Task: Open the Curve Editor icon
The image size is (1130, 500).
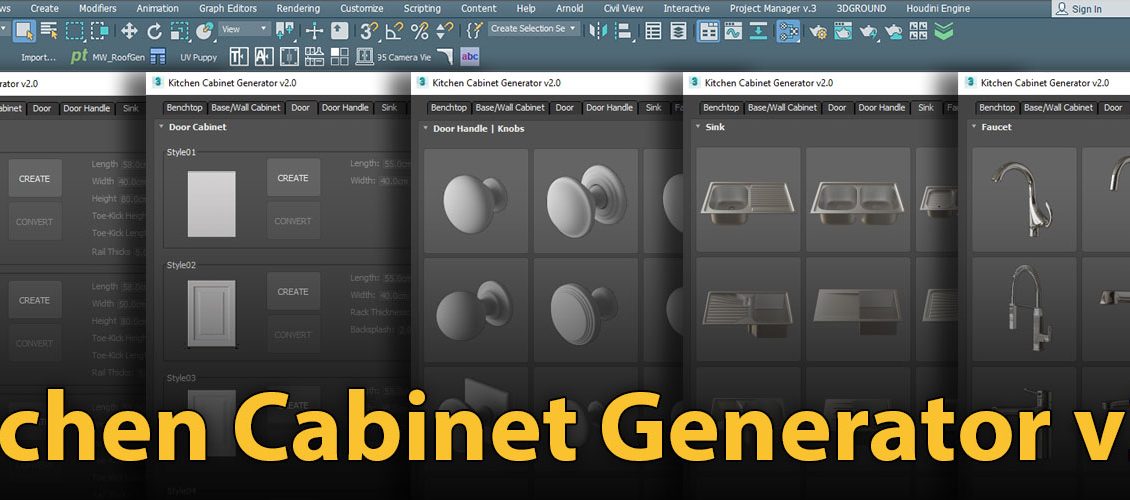Action: (x=733, y=31)
